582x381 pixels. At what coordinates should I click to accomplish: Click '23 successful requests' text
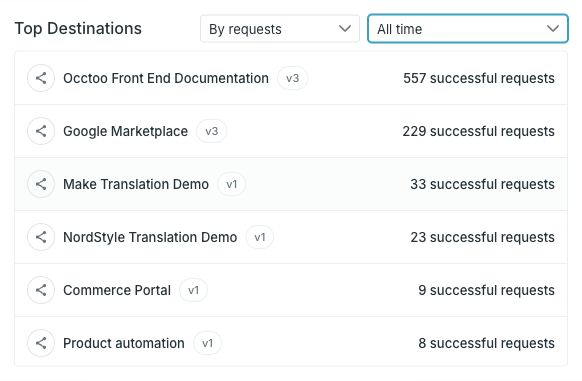point(482,237)
